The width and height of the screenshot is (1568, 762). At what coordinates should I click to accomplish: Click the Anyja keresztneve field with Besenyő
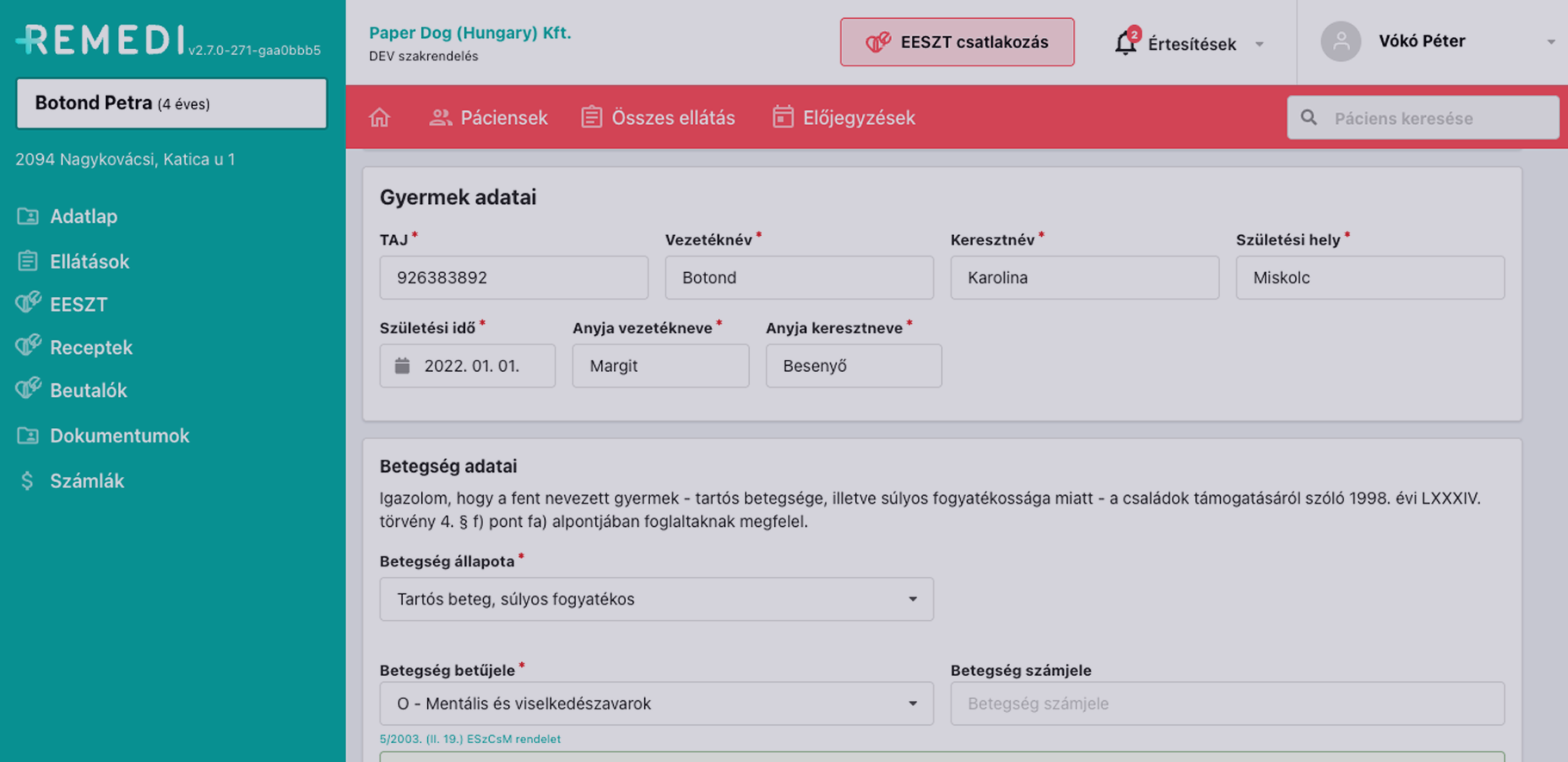pos(853,366)
